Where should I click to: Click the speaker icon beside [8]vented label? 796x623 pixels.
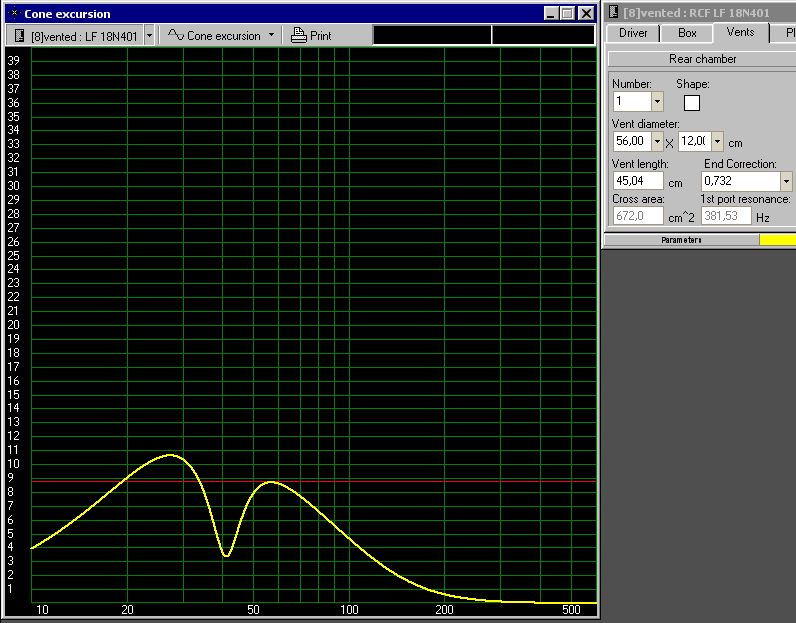click(x=19, y=35)
